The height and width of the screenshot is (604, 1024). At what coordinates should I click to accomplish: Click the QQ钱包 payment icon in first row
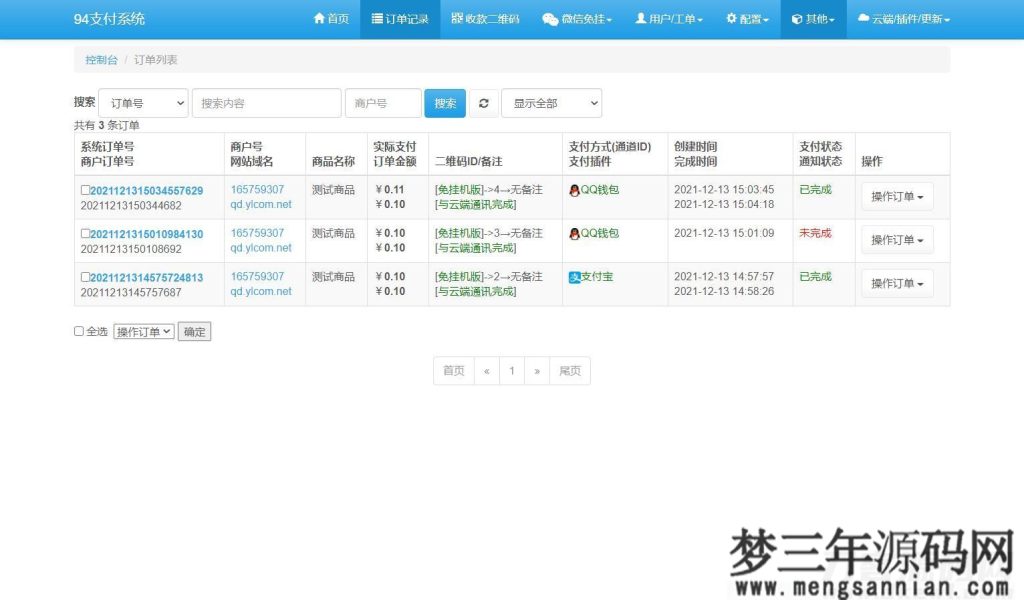(573, 189)
